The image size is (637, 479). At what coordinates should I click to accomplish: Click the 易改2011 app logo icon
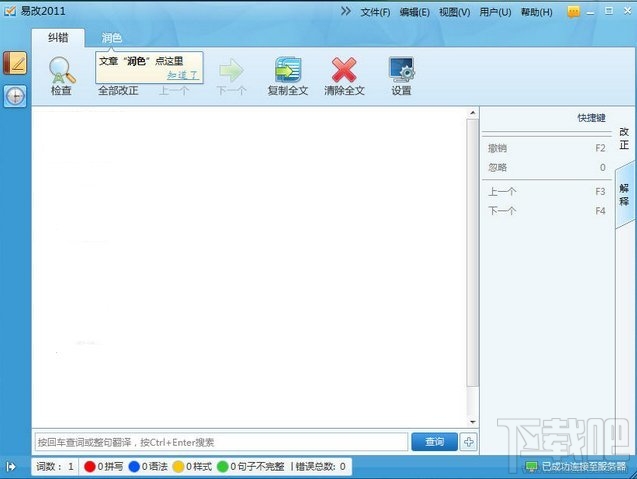pos(10,11)
